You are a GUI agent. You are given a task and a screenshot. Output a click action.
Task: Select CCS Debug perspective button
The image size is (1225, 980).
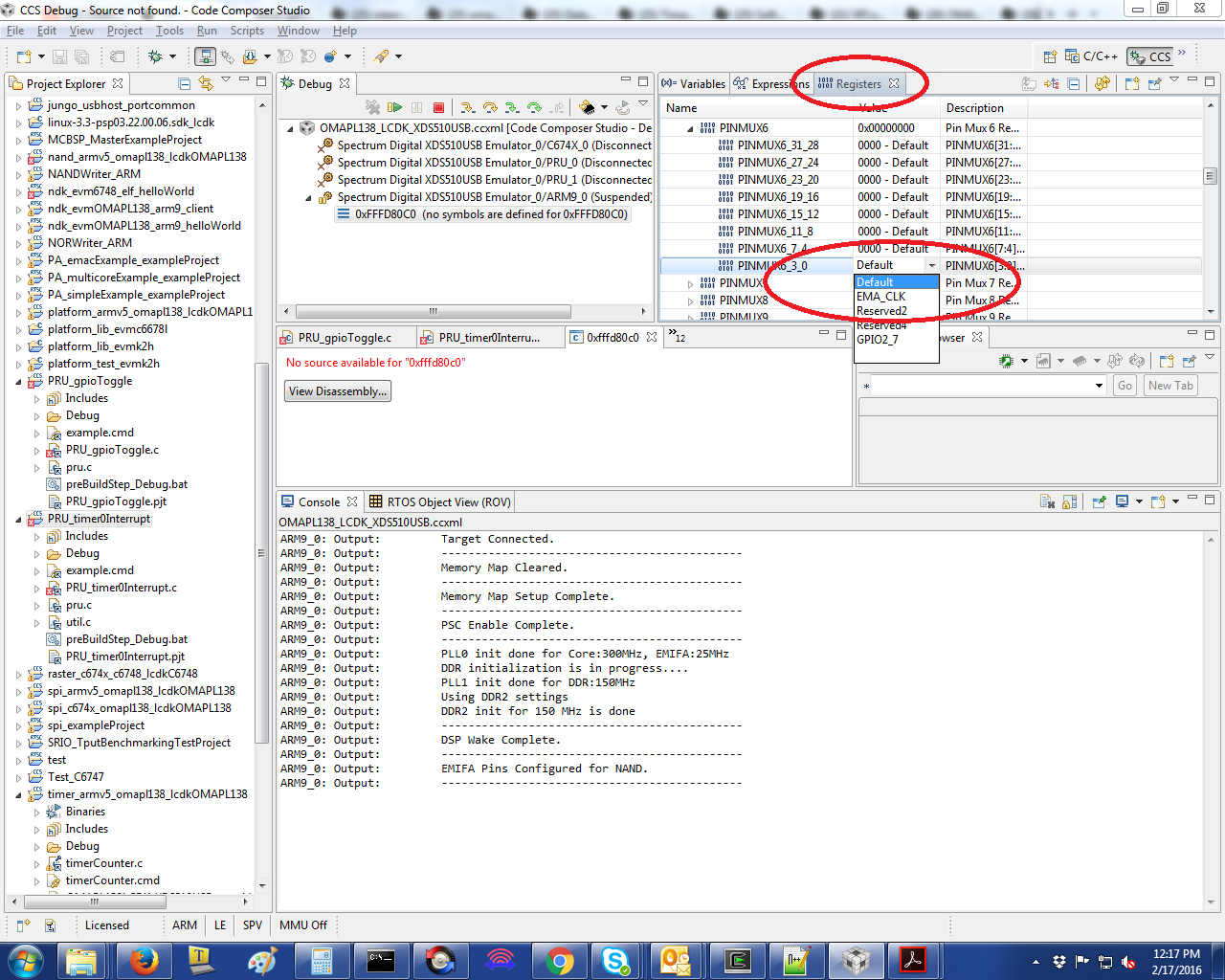coord(1149,56)
